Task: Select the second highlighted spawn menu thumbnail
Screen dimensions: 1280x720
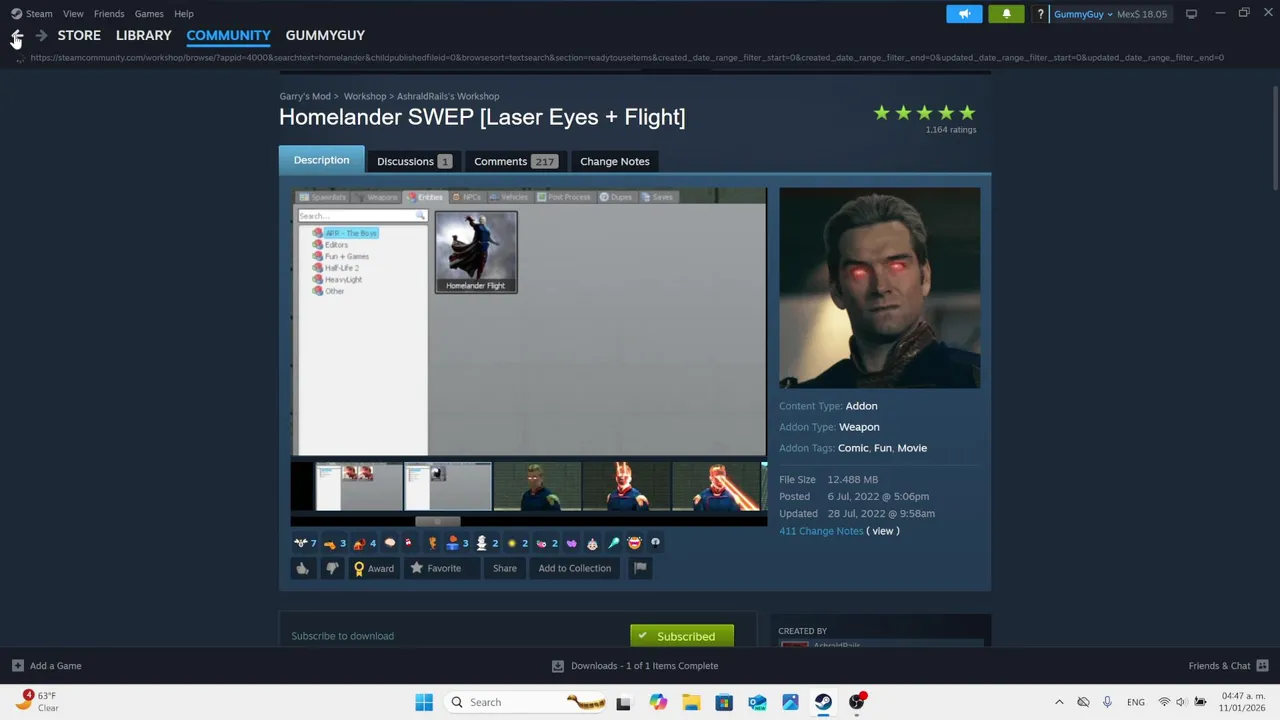Action: (x=447, y=487)
